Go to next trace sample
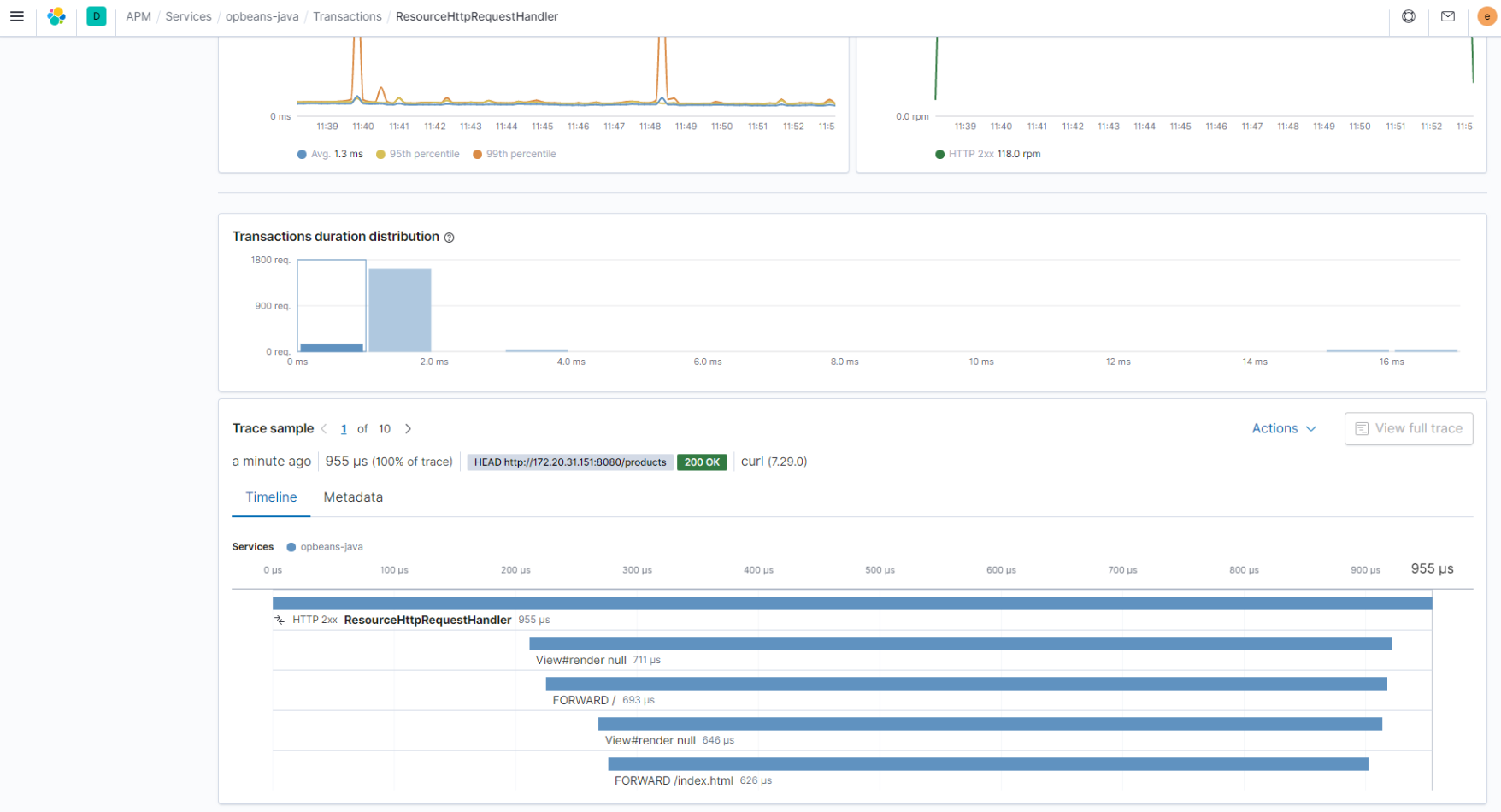The height and width of the screenshot is (812, 1501). (408, 429)
